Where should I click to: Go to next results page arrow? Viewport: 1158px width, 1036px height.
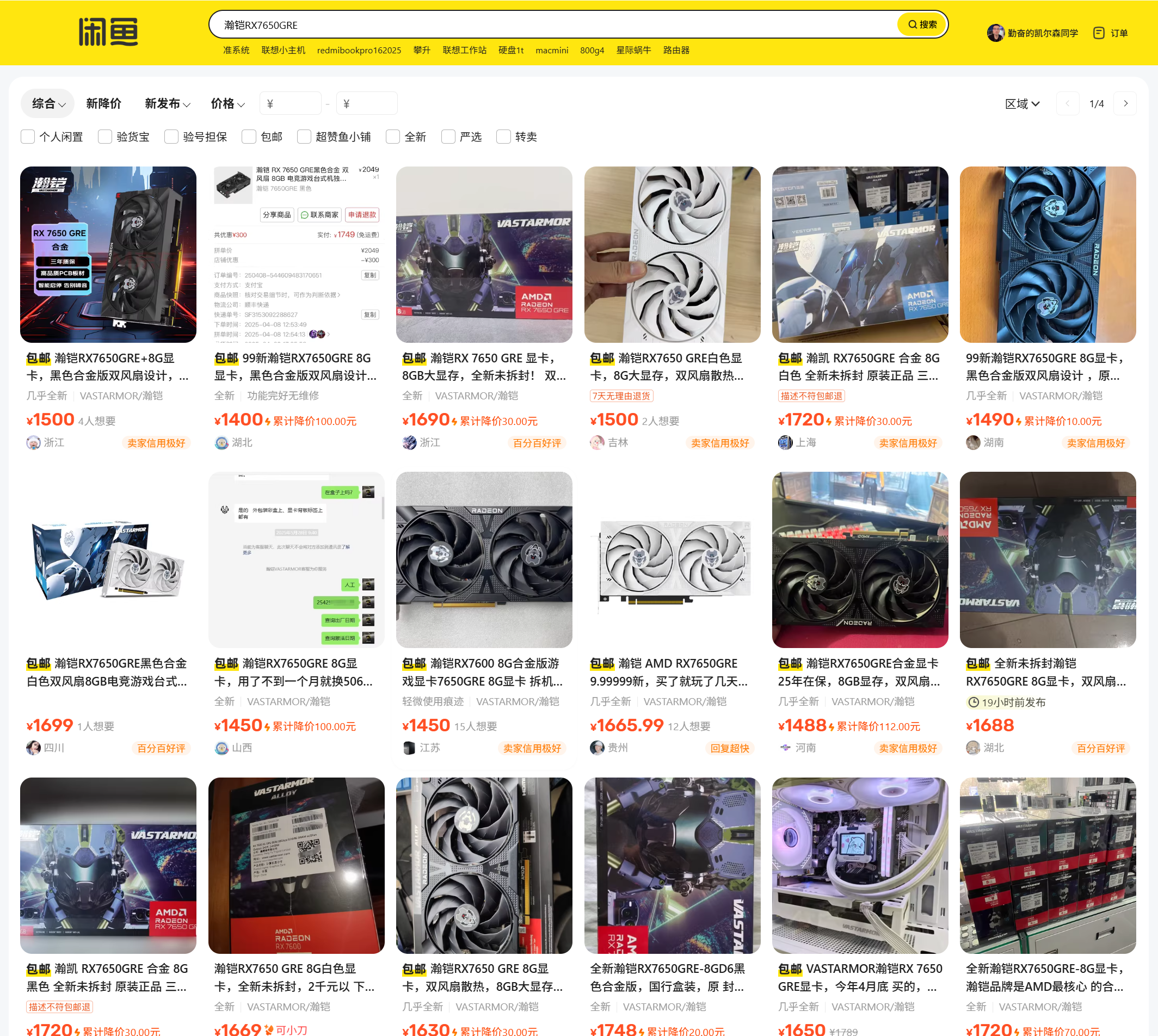pos(1125,103)
